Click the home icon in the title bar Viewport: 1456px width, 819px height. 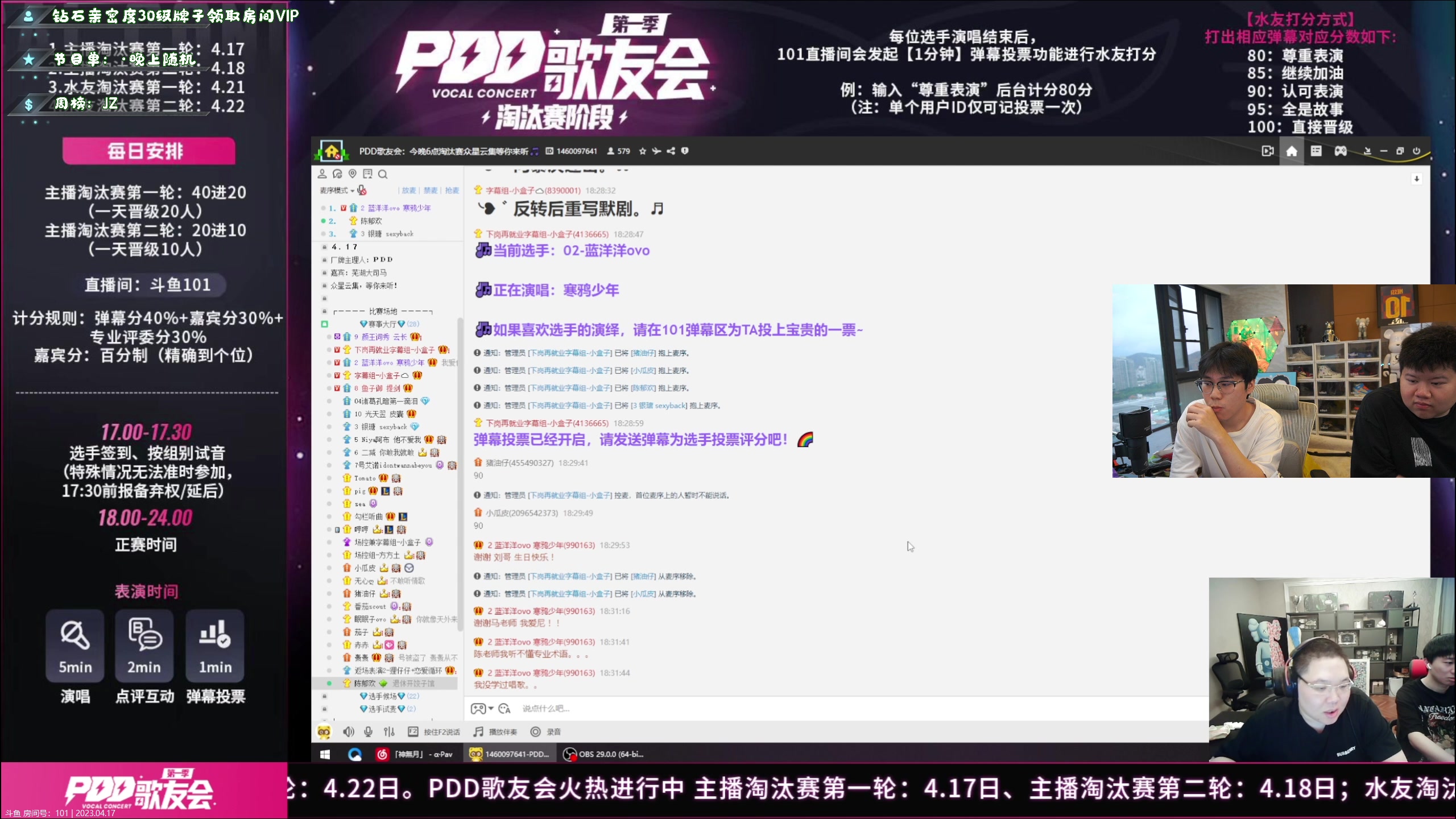1292,151
